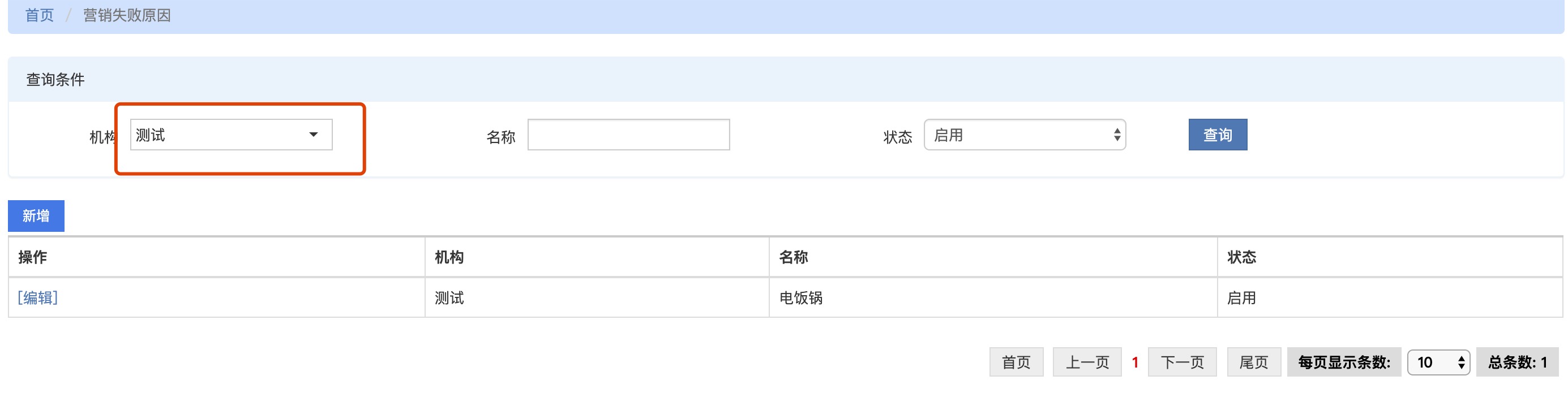Jump to the first page 首页 button
This screenshot has height=406, width=1568.
pos(1016,362)
